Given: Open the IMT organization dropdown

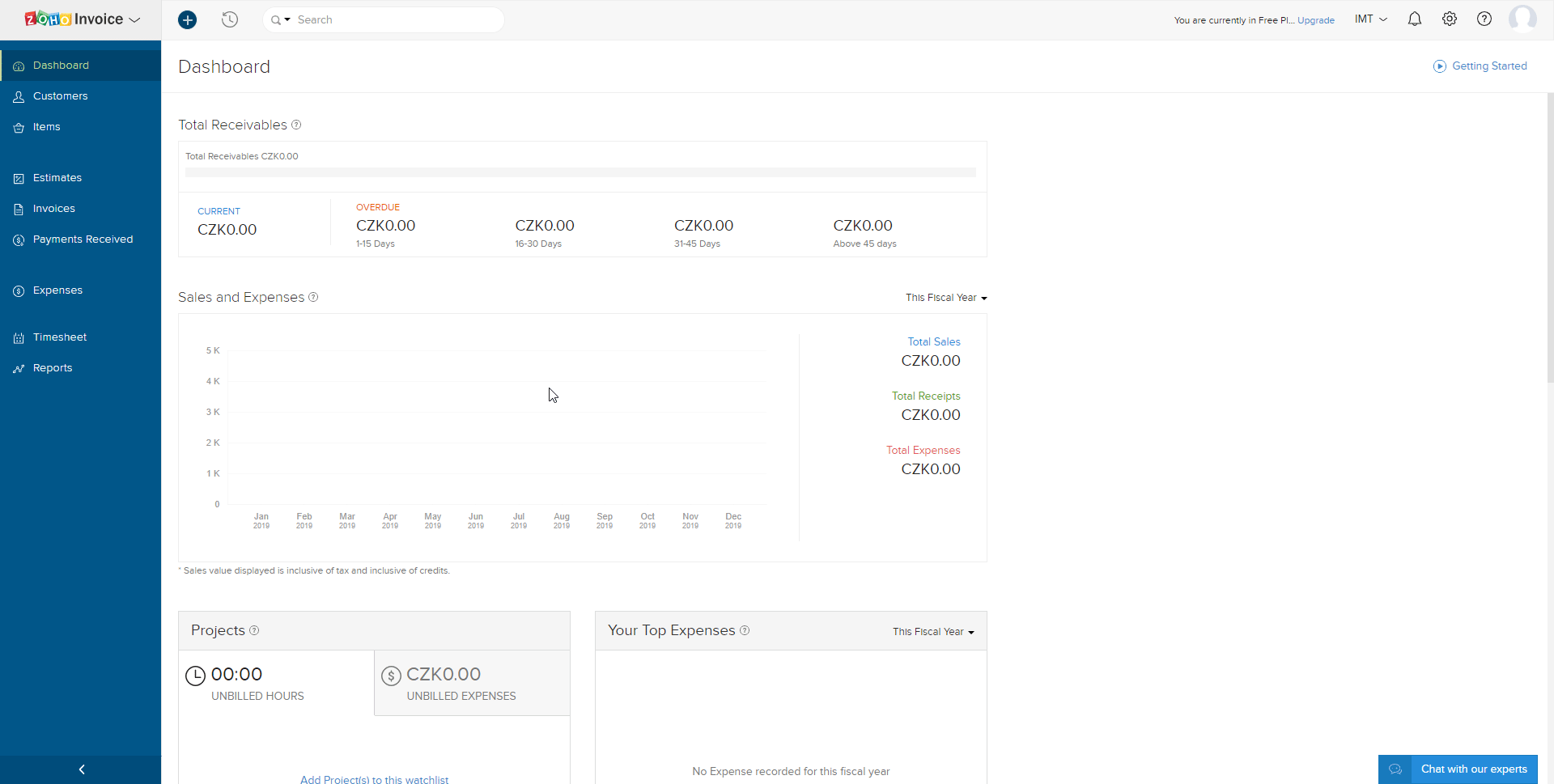Looking at the screenshot, I should pos(1370,19).
